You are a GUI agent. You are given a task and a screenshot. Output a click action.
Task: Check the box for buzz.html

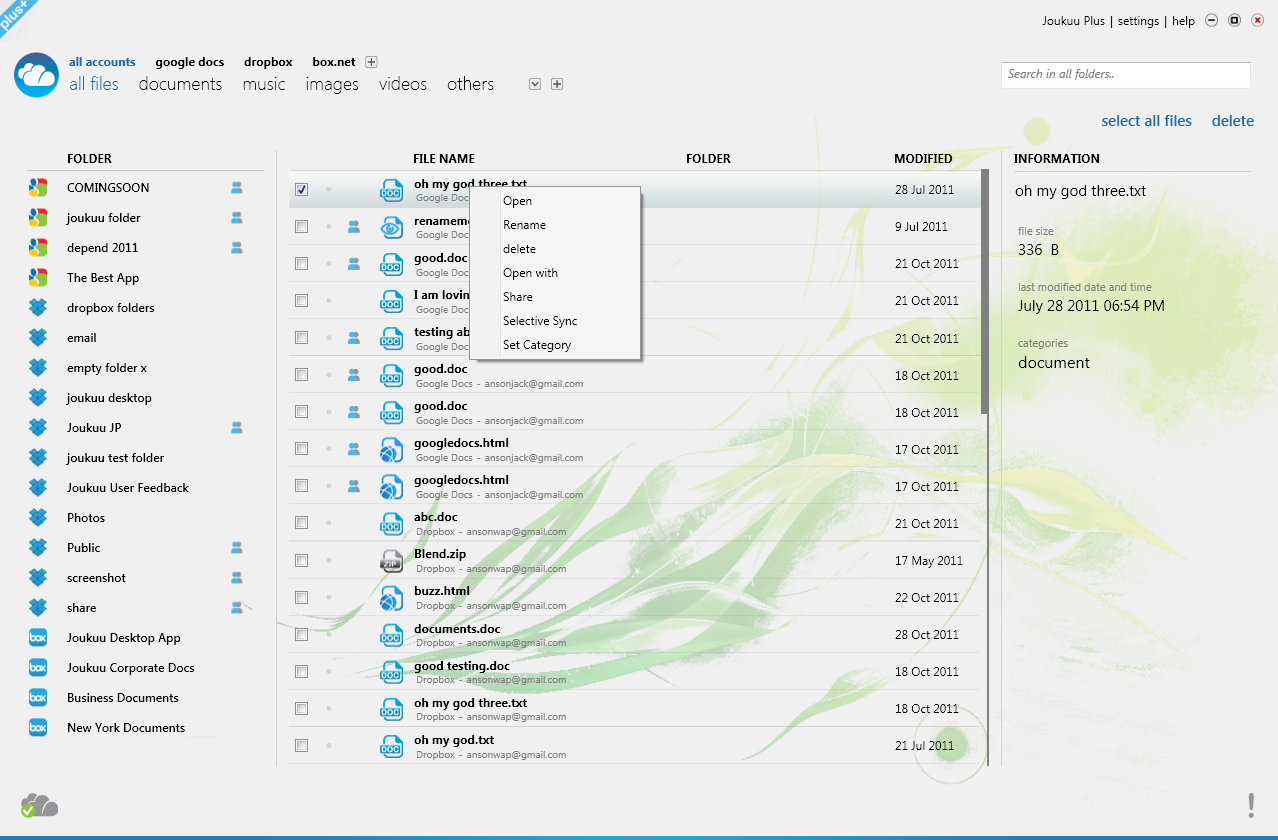(302, 597)
